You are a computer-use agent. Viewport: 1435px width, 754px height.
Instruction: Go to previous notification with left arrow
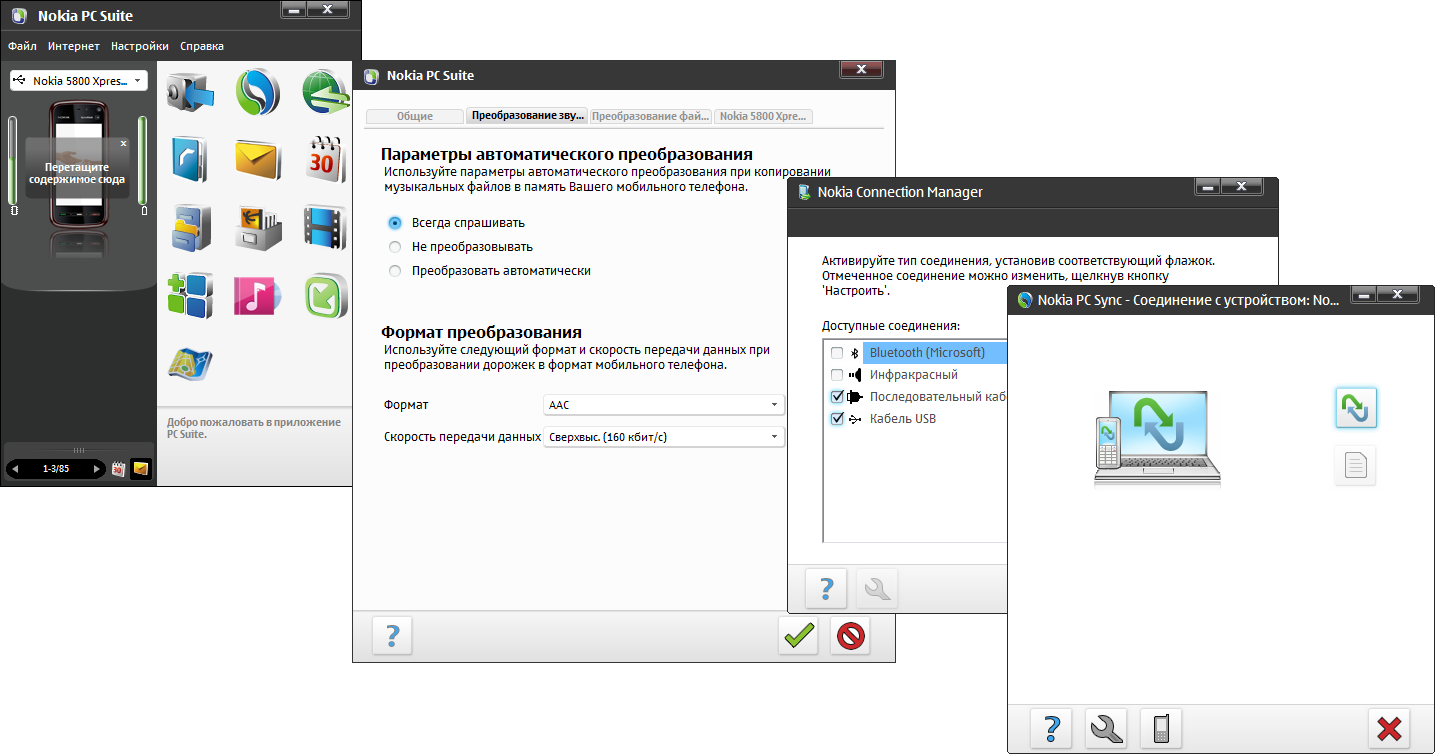(x=16, y=469)
